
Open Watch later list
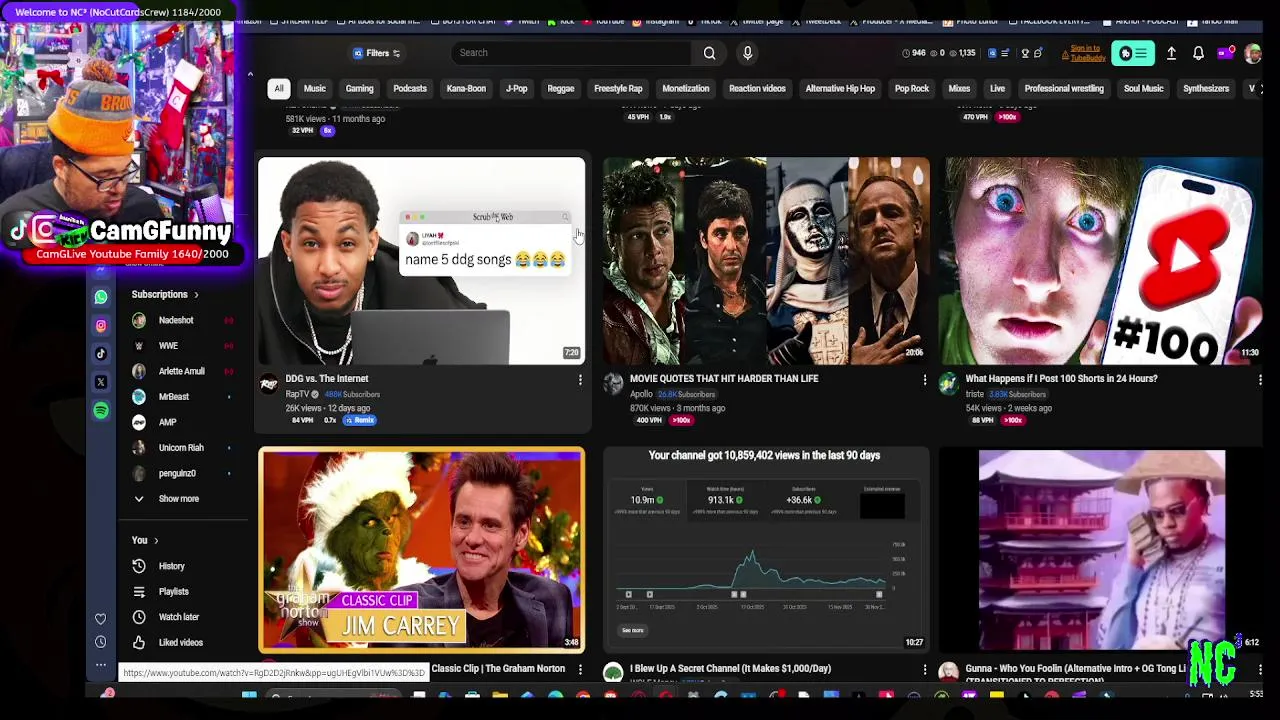pos(178,617)
